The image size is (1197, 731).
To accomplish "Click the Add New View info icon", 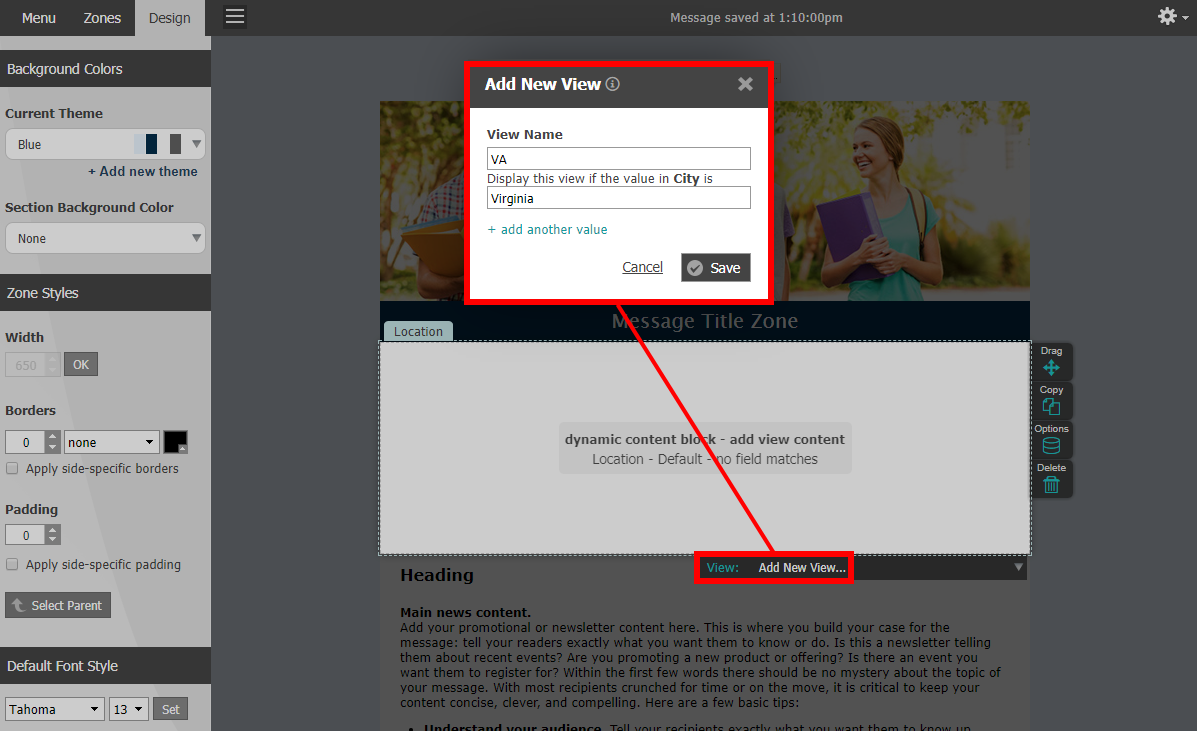I will click(x=612, y=84).
